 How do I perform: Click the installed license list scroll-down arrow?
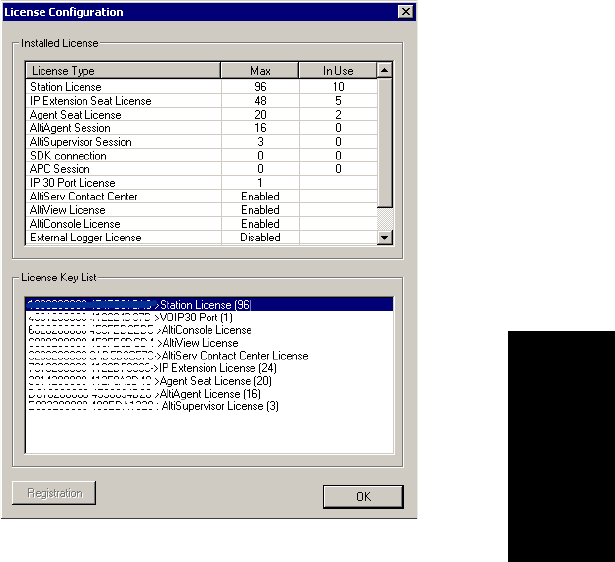[384, 238]
